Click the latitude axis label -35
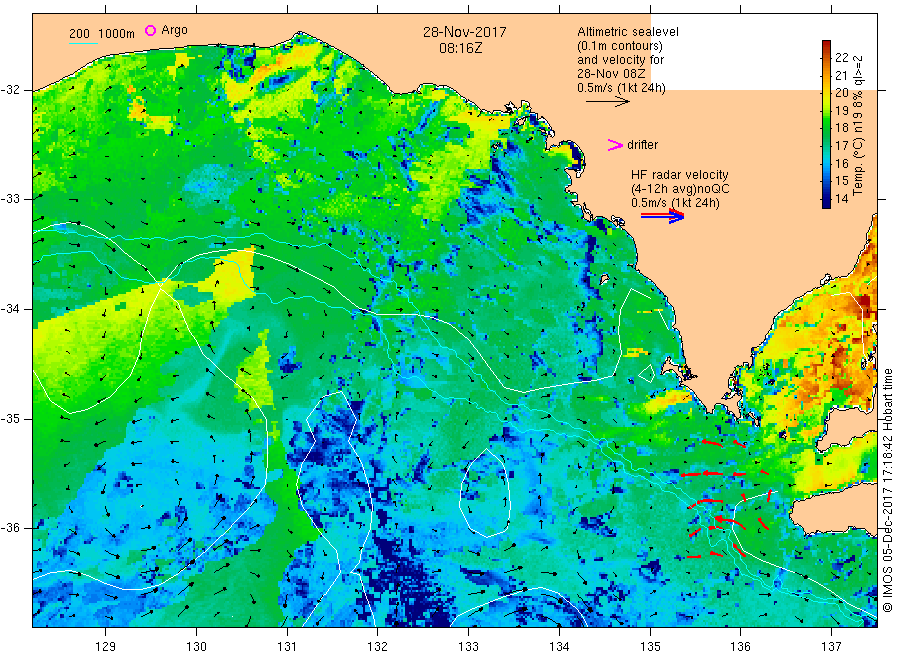Viewport: 900px width, 660px height. (x=10, y=418)
